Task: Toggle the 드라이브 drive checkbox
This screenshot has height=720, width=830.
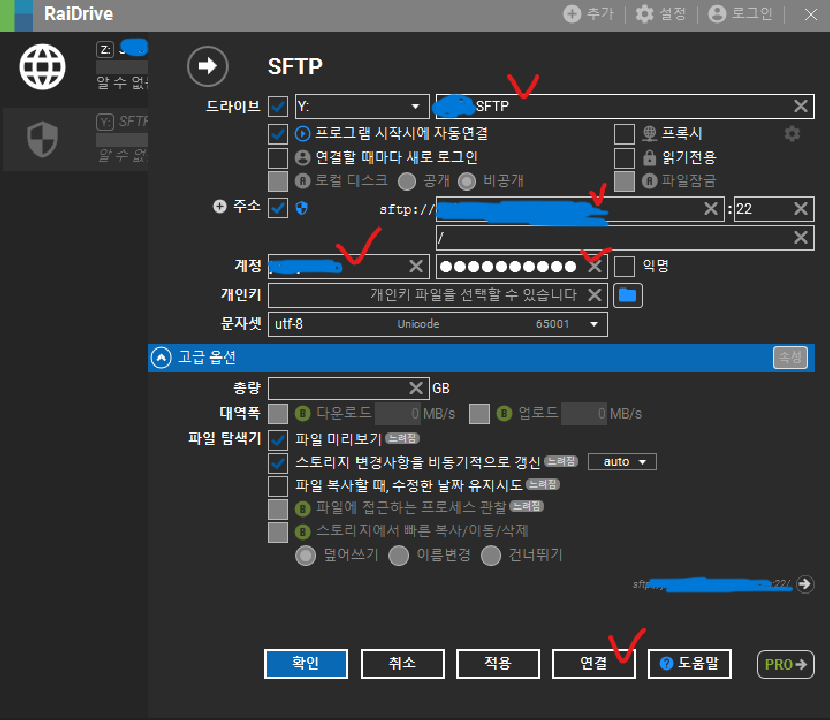Action: (278, 106)
